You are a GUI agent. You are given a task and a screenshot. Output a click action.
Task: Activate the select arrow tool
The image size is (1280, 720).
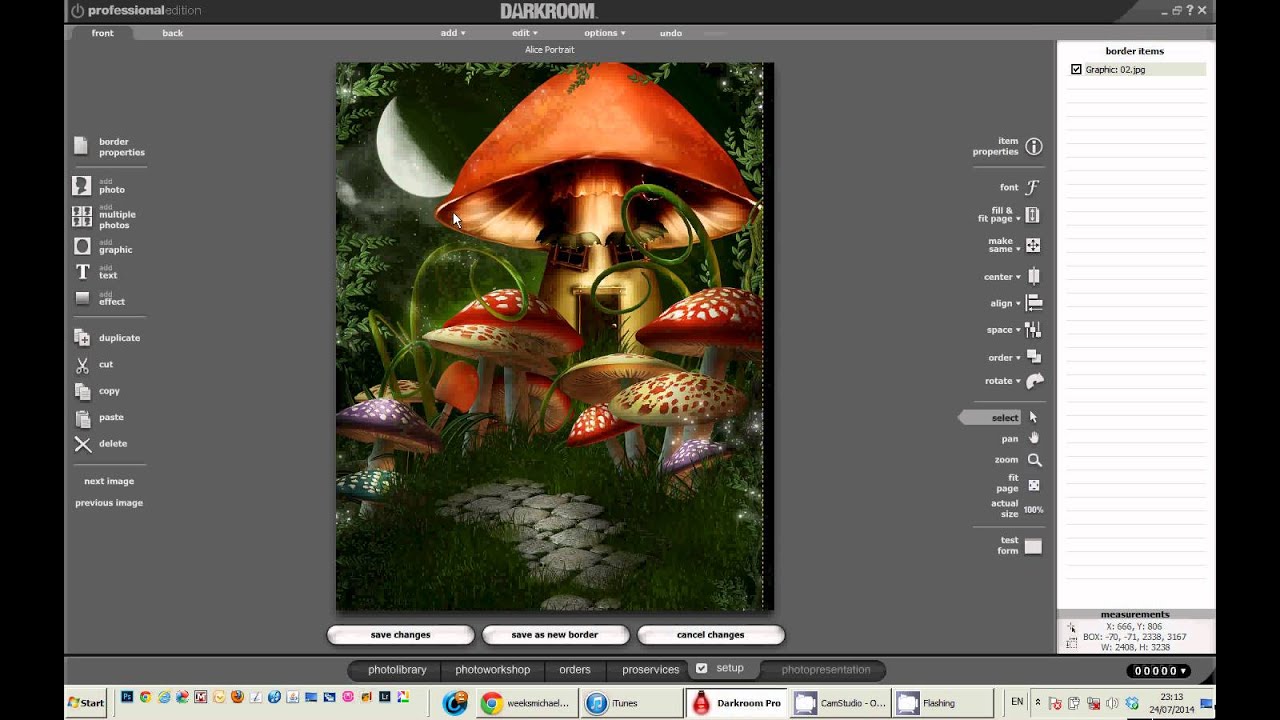(x=1034, y=418)
